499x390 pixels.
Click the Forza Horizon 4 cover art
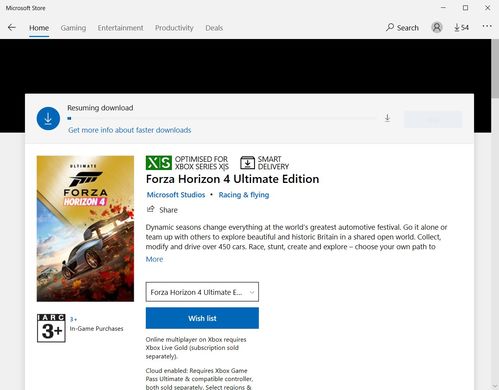coord(85,229)
